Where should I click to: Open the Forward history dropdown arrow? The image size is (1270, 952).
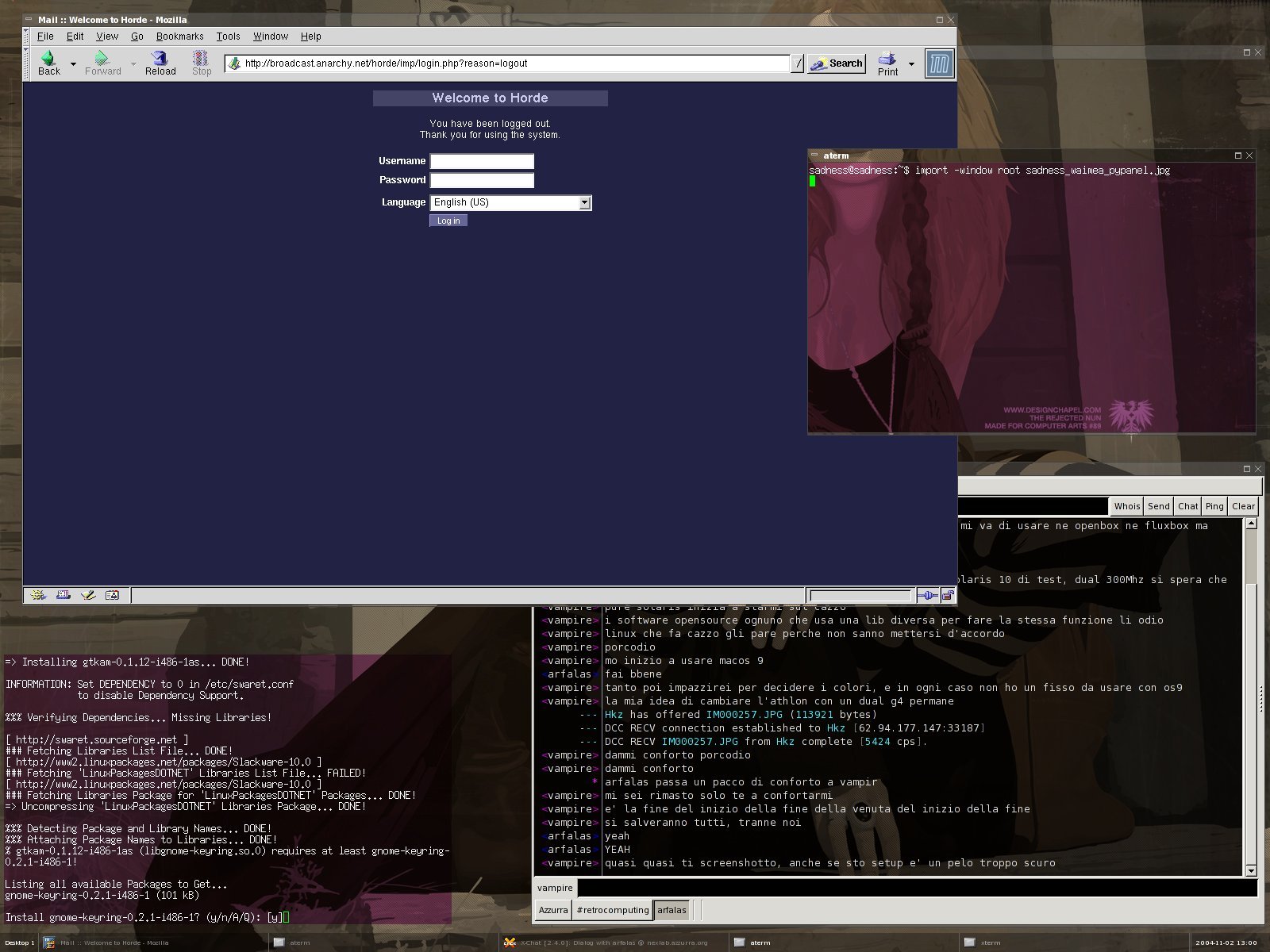pos(133,63)
